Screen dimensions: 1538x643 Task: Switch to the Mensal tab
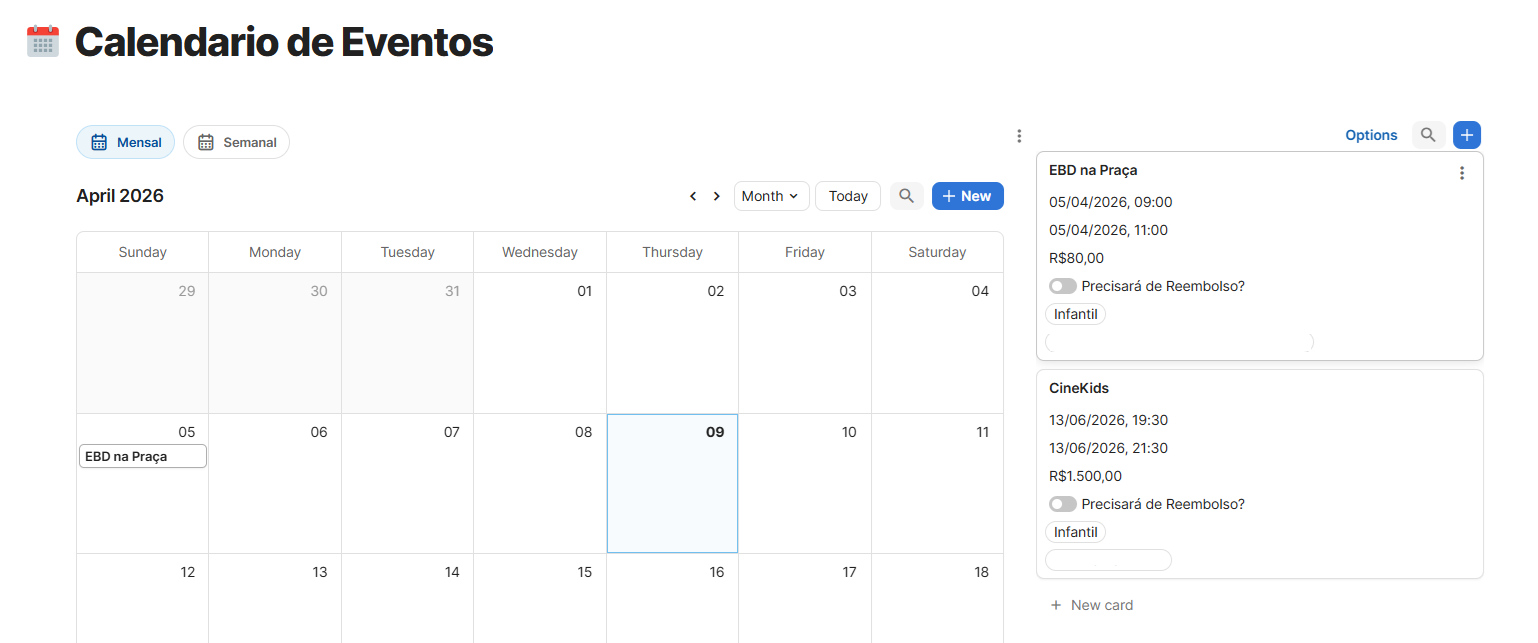click(x=126, y=142)
